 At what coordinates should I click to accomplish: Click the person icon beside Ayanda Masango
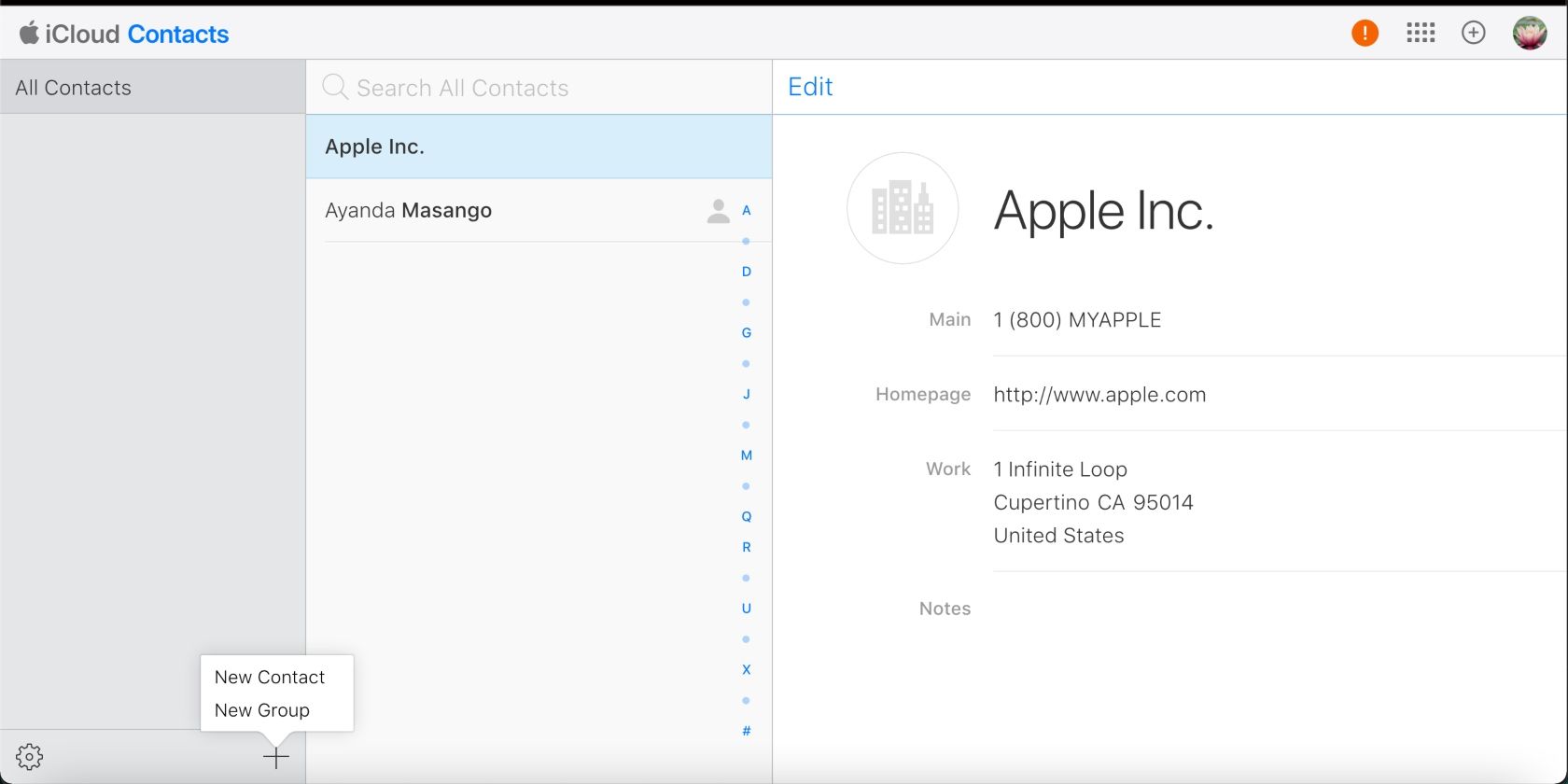[718, 211]
